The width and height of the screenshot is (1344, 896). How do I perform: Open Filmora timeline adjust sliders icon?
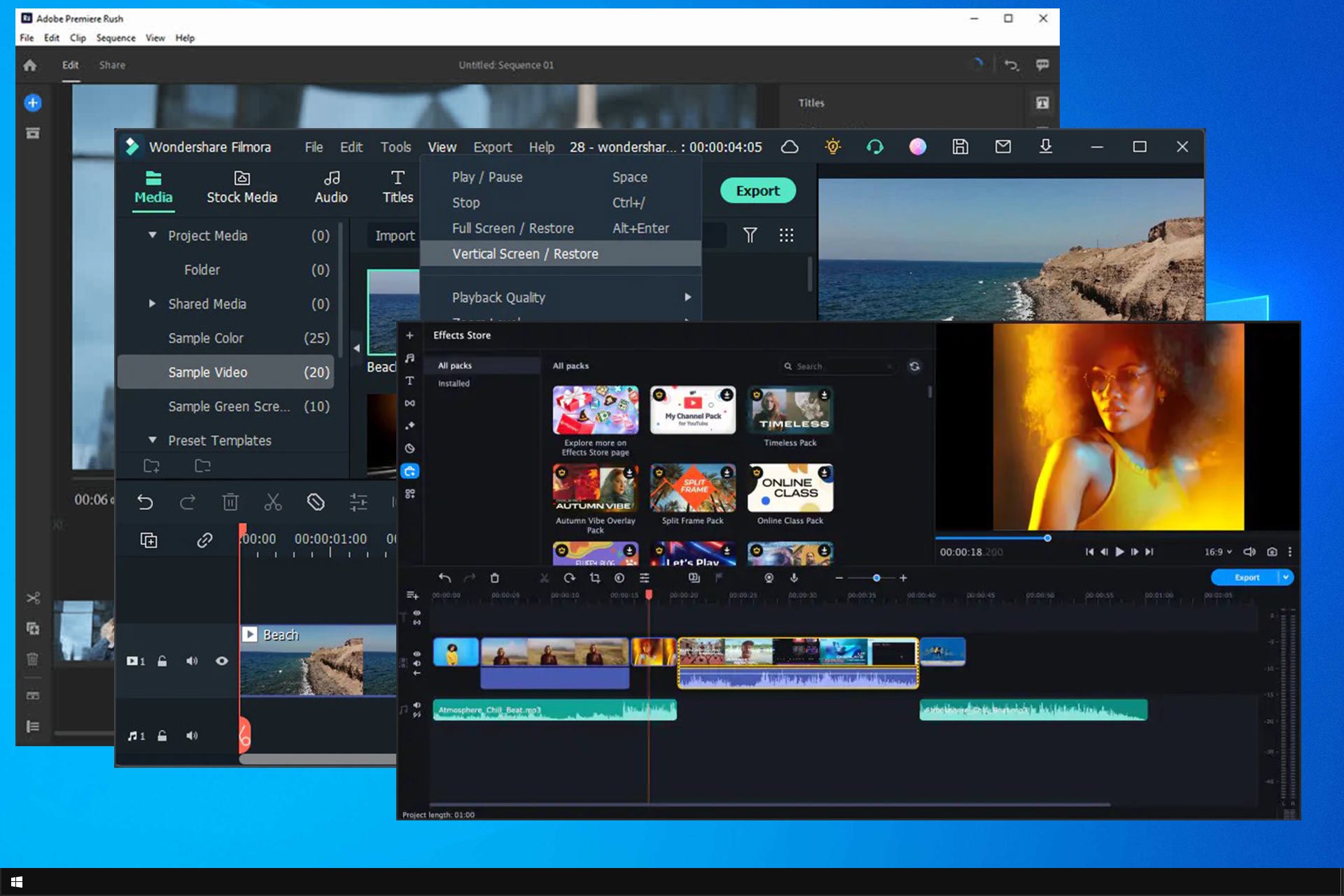click(x=358, y=502)
